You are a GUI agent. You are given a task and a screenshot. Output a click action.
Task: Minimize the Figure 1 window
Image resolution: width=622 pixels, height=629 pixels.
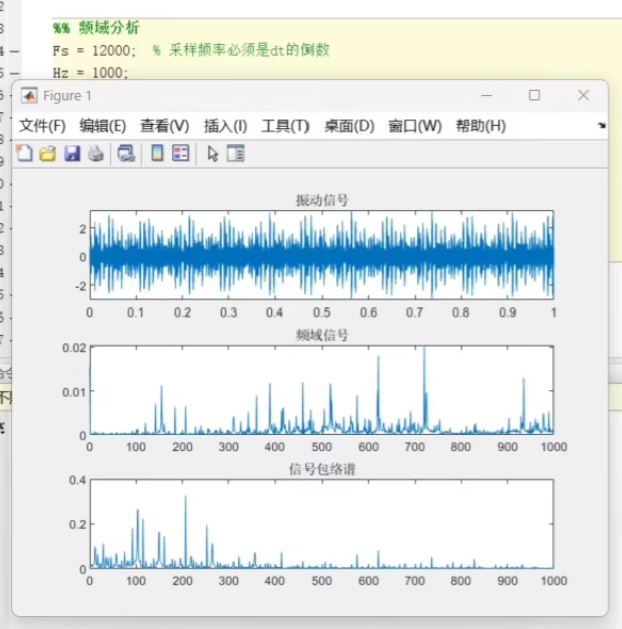tap(486, 95)
